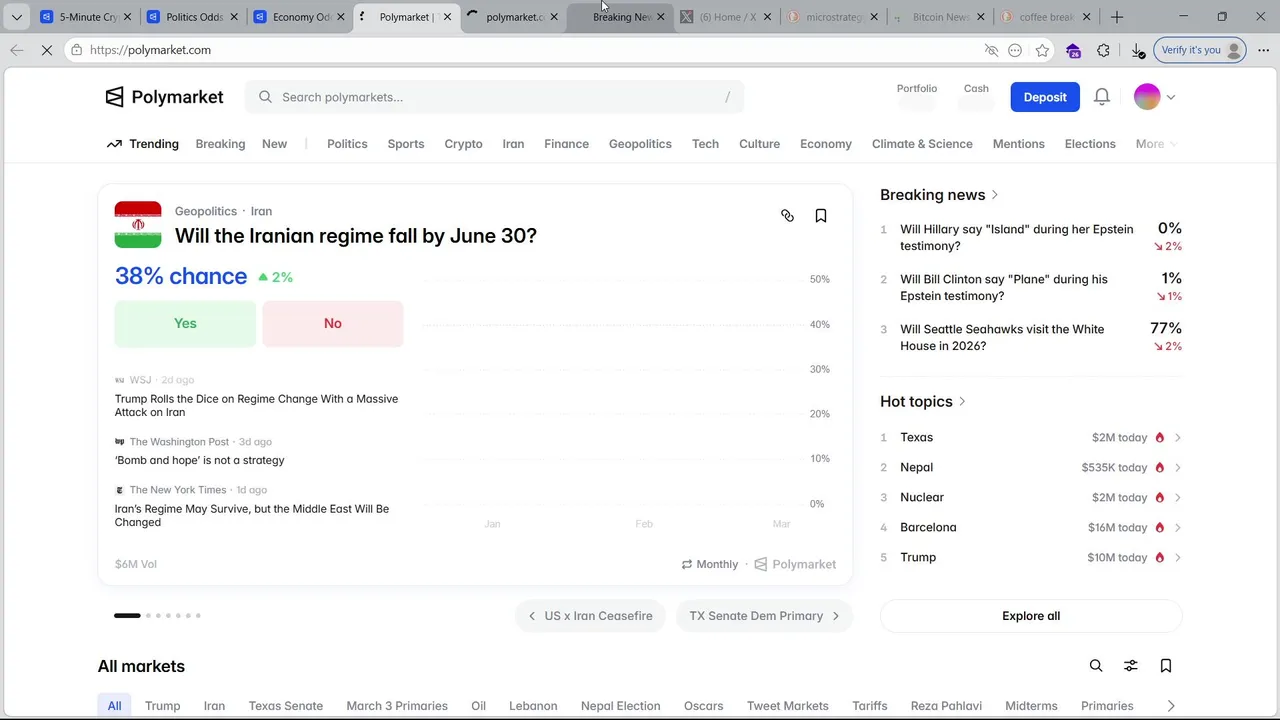The height and width of the screenshot is (720, 1280).
Task: Open the browser extensions puzzle icon
Action: [1104, 50]
